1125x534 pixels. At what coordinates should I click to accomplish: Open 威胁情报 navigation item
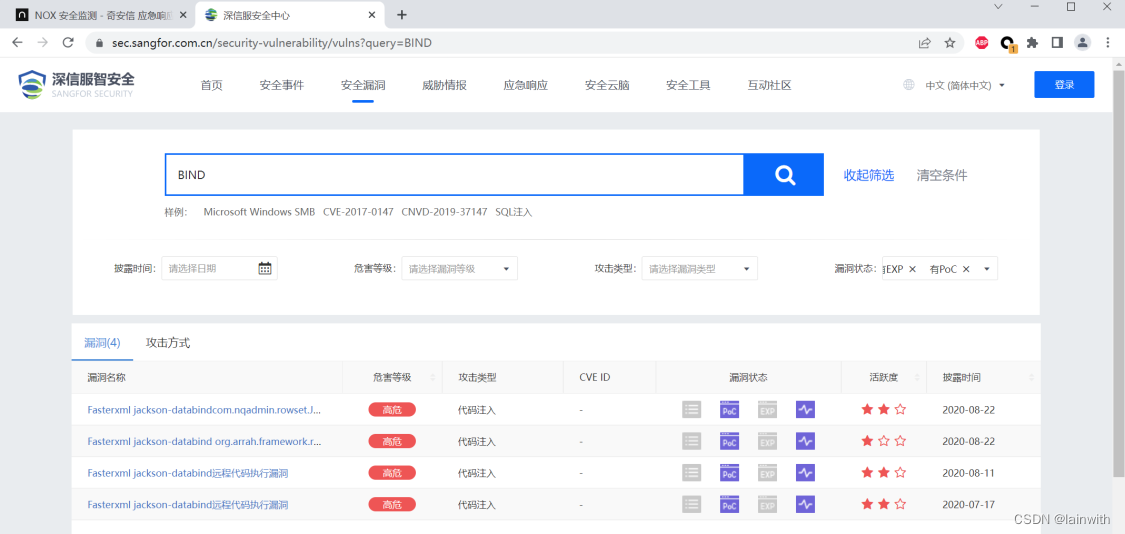tap(444, 85)
